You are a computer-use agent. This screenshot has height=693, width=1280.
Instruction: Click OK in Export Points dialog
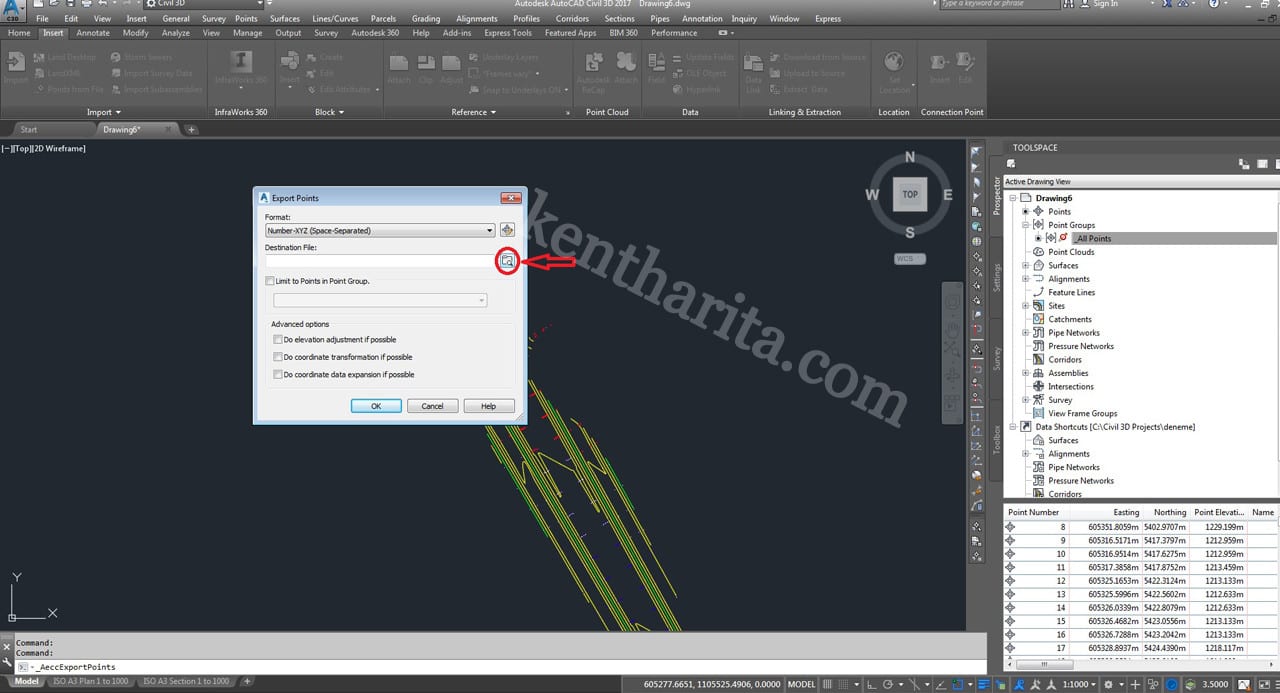376,406
